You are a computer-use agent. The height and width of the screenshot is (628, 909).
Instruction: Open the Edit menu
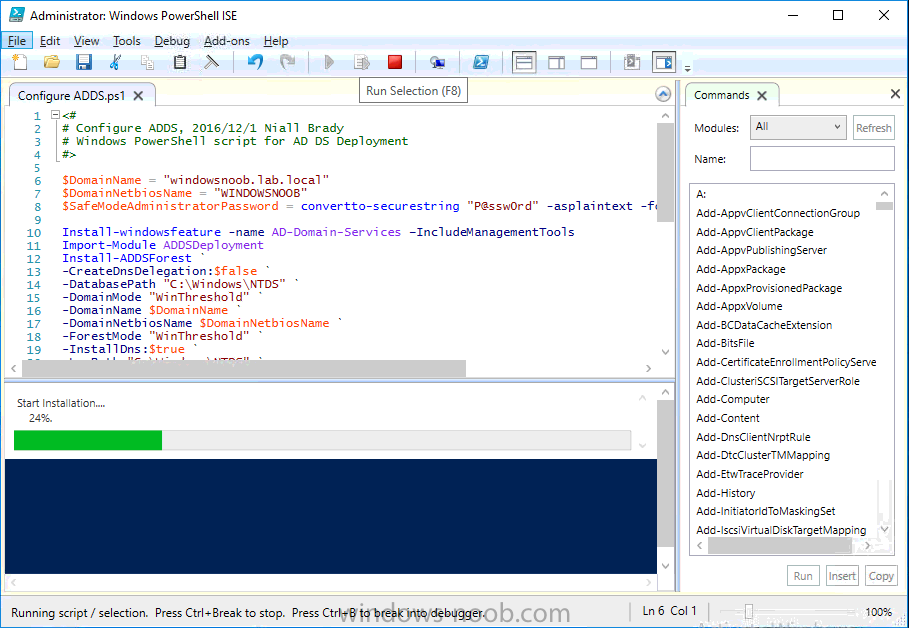tap(50, 41)
